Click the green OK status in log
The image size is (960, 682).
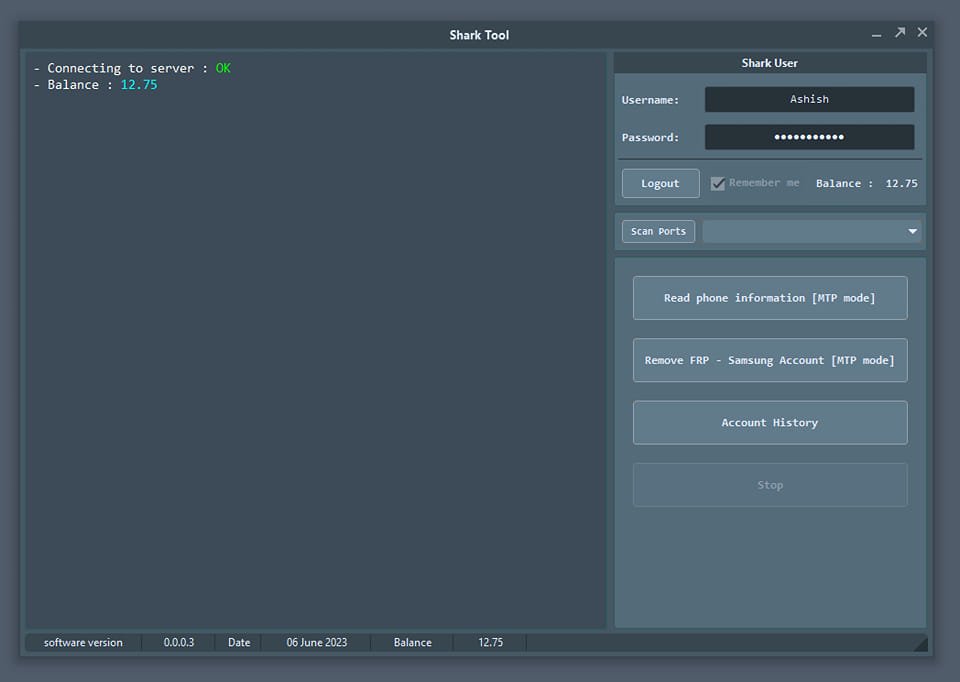(x=223, y=68)
